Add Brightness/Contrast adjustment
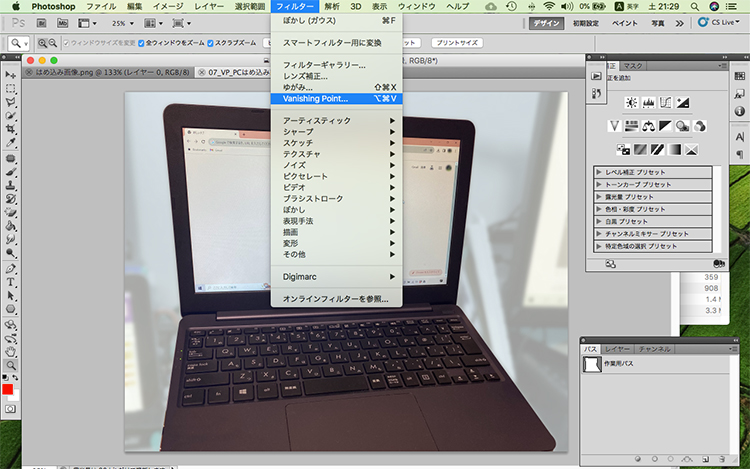This screenshot has height=469, width=750. pyautogui.click(x=631, y=102)
